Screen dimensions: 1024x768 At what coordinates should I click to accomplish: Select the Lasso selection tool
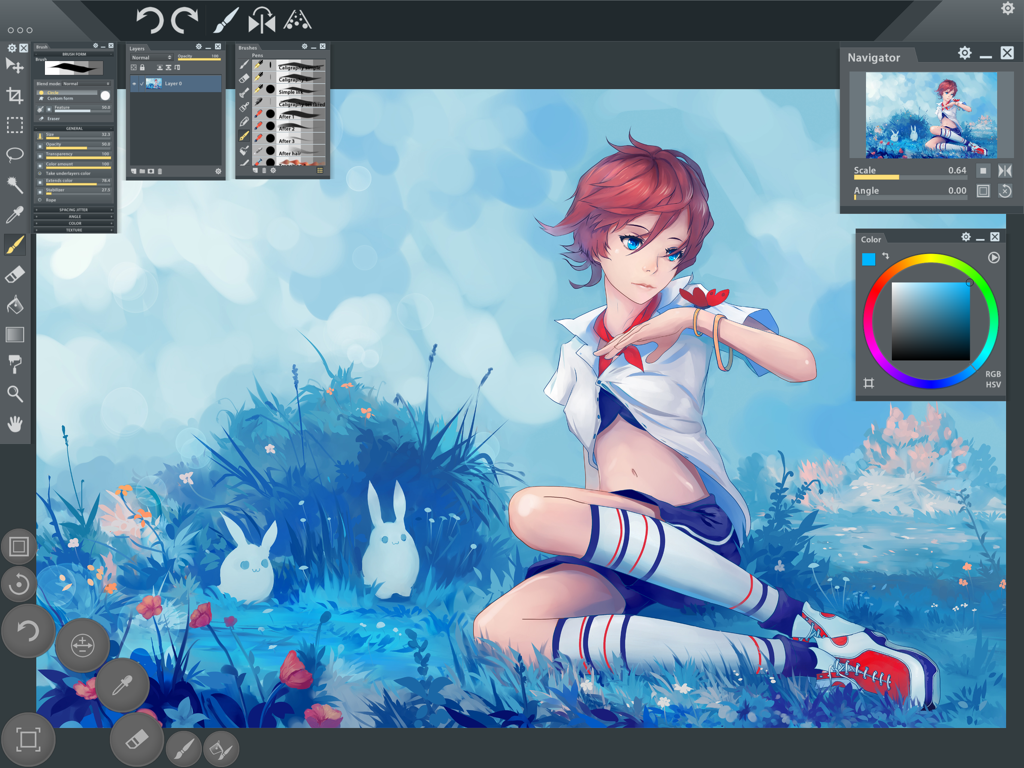tap(15, 153)
